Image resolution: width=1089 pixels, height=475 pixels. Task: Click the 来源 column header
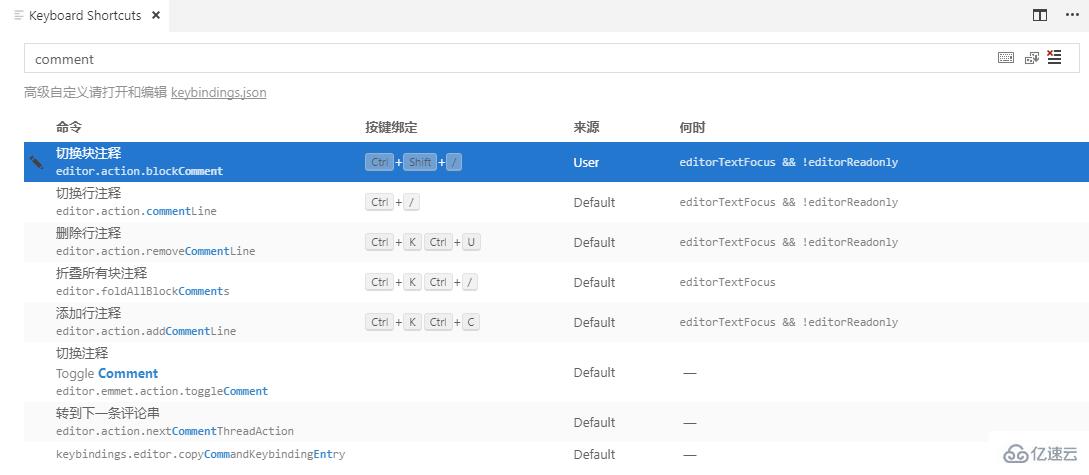click(586, 128)
